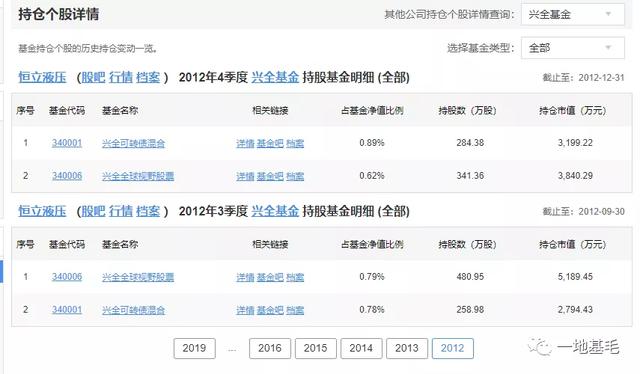Click the 284.38 shares cell
This screenshot has height=374, width=640.
470,143
